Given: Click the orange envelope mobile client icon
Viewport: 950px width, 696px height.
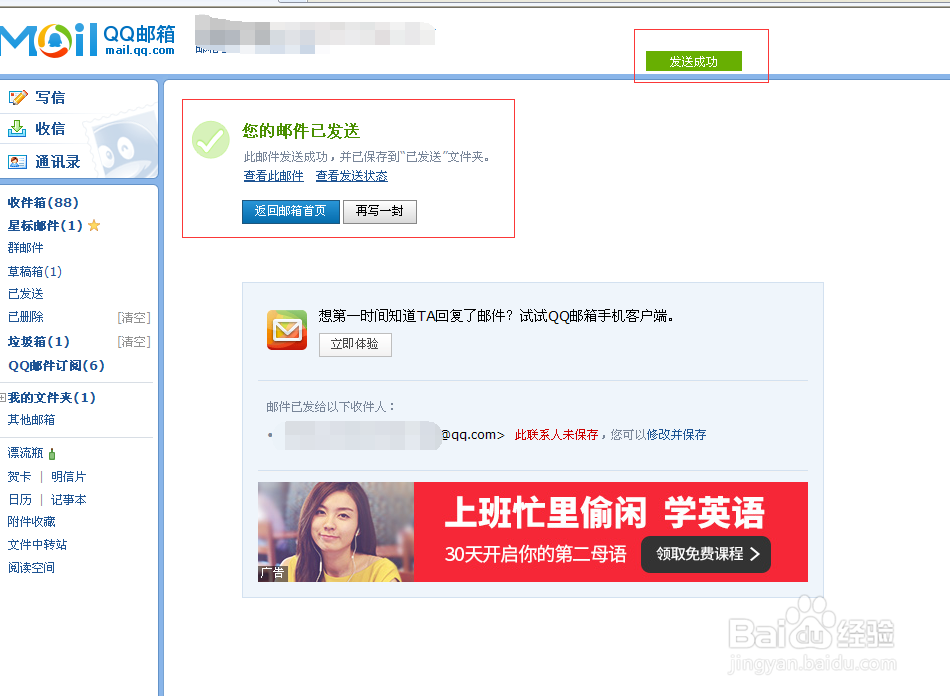Looking at the screenshot, I should [287, 330].
